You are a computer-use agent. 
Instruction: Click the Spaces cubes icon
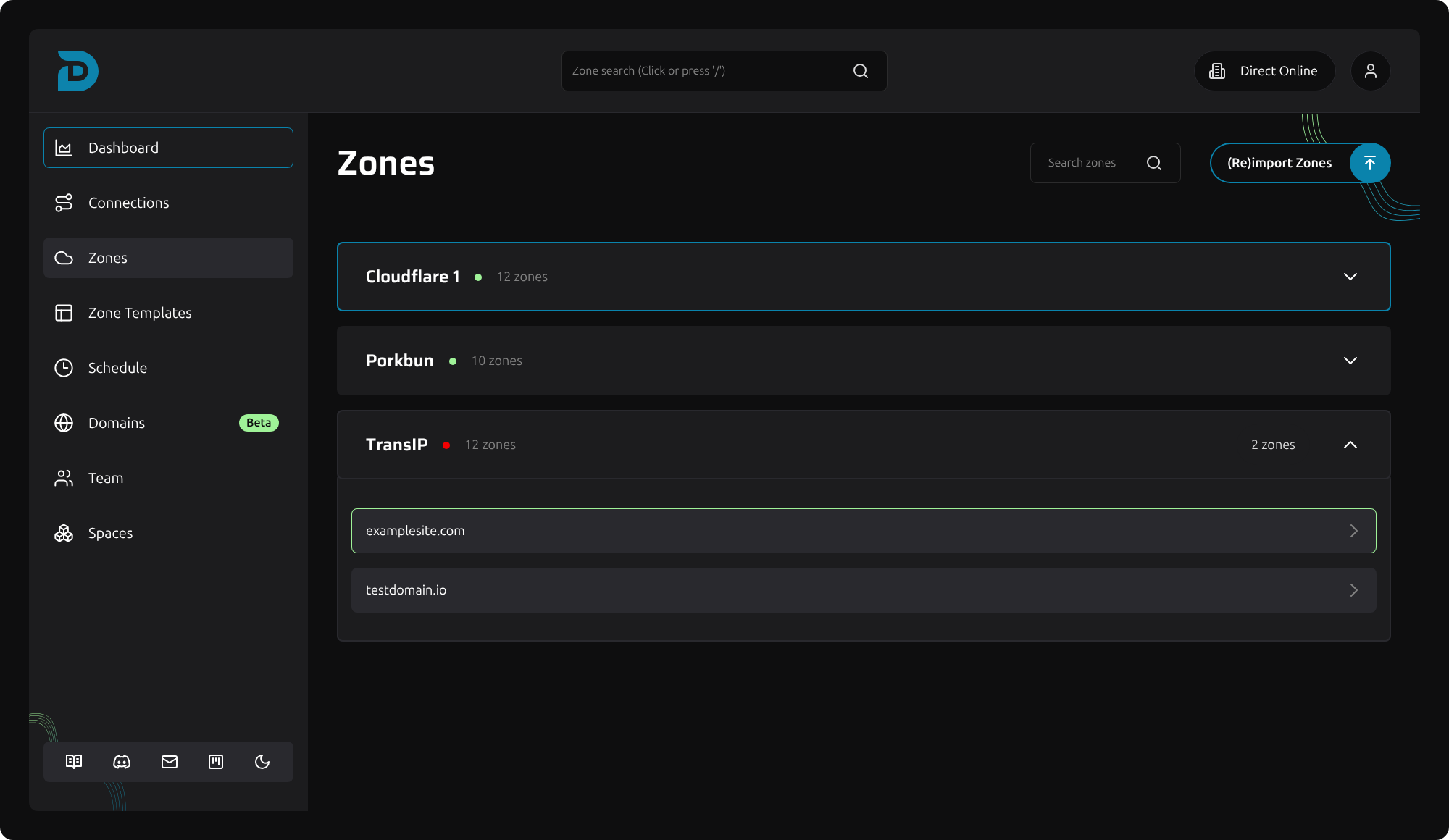[64, 533]
